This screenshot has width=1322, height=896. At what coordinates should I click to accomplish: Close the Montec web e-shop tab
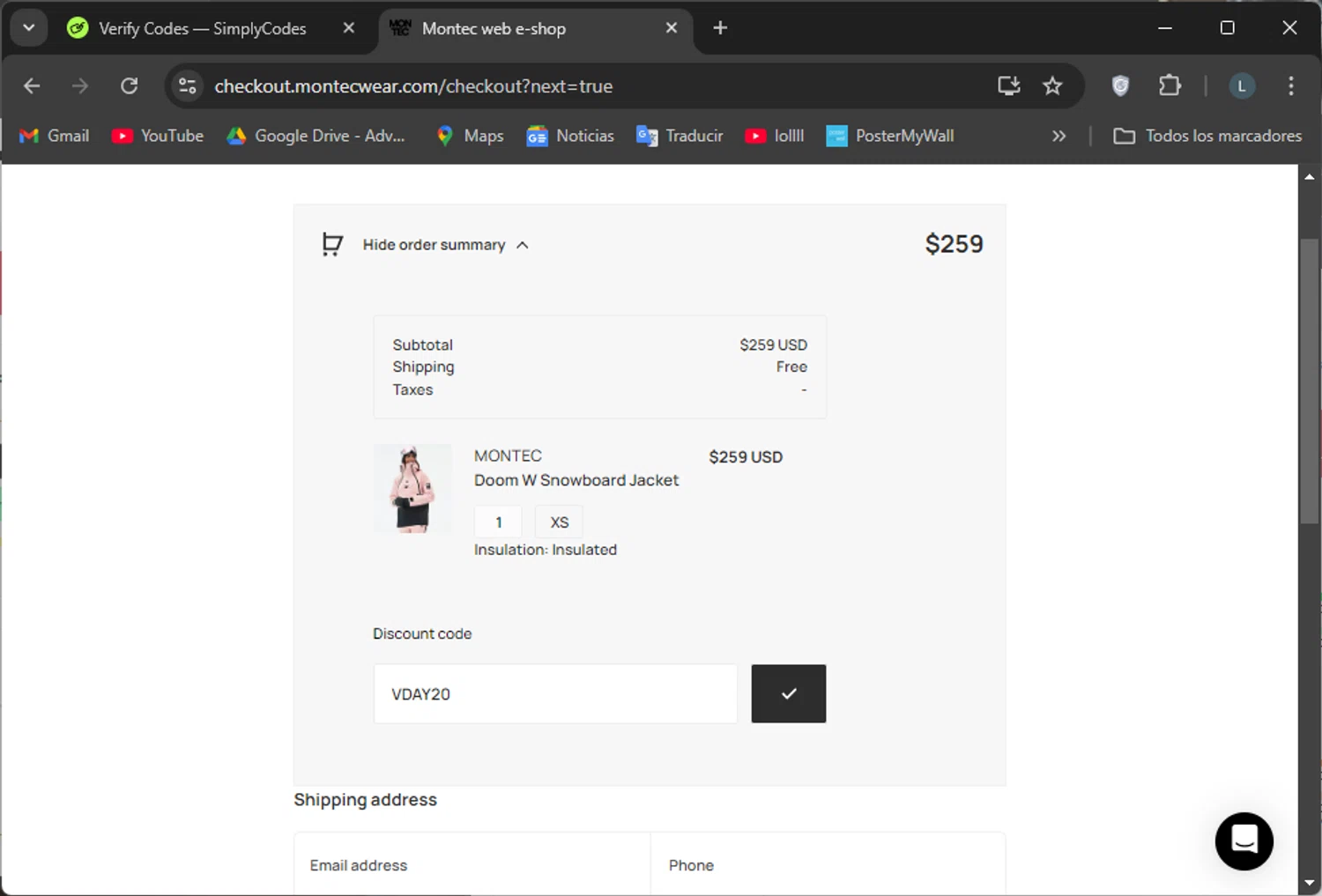click(x=672, y=28)
